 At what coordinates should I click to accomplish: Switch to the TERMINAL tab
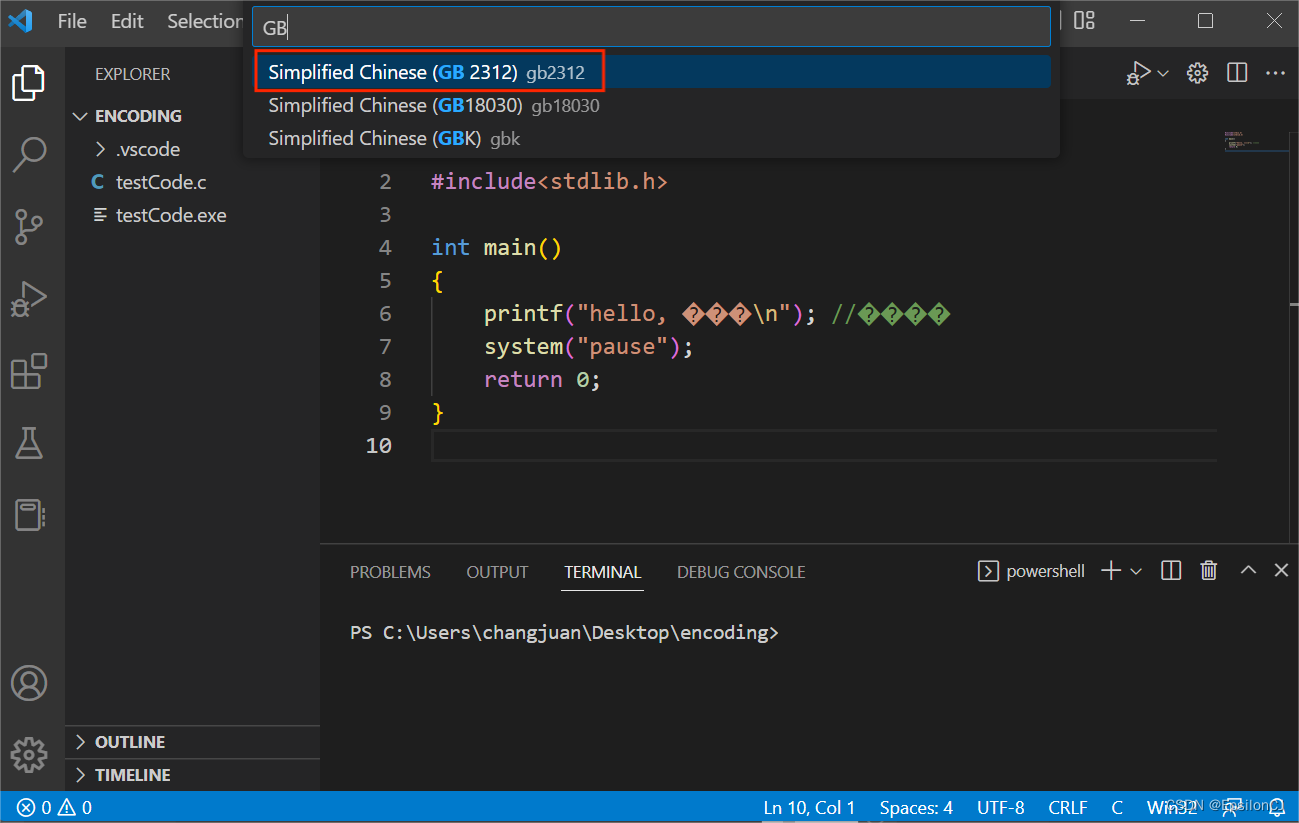602,572
